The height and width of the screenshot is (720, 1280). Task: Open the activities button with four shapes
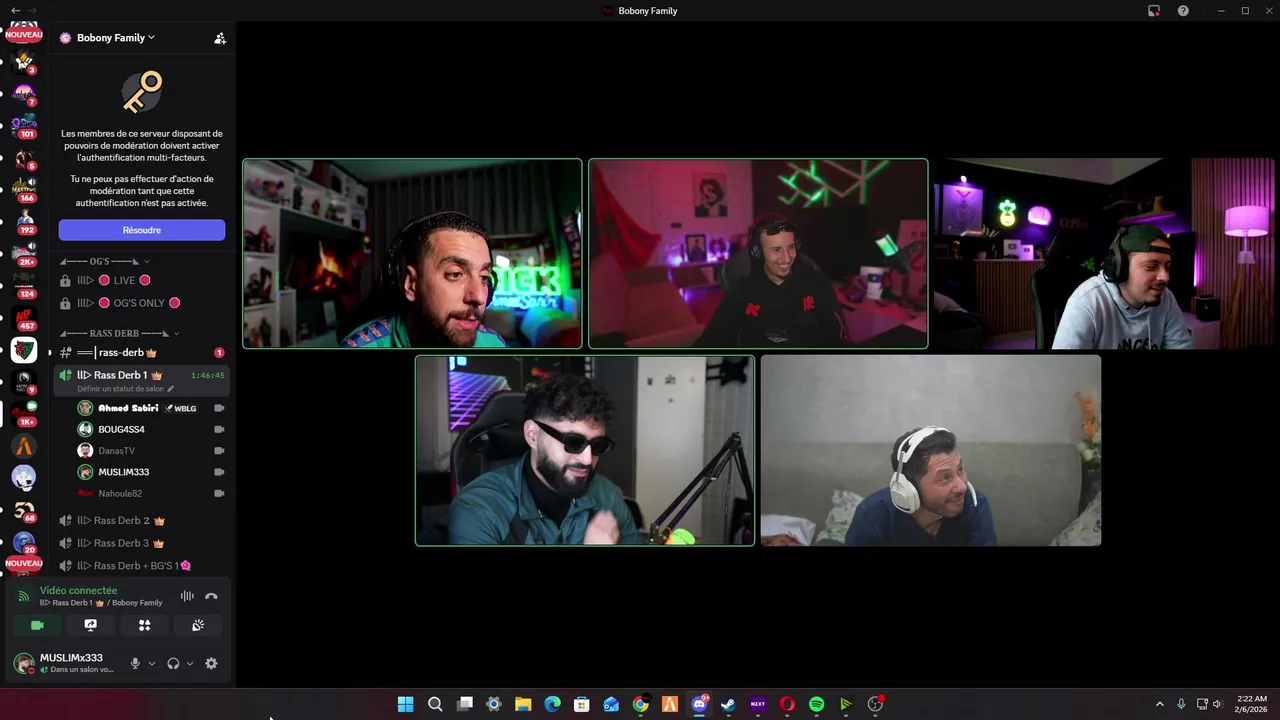tap(144, 625)
